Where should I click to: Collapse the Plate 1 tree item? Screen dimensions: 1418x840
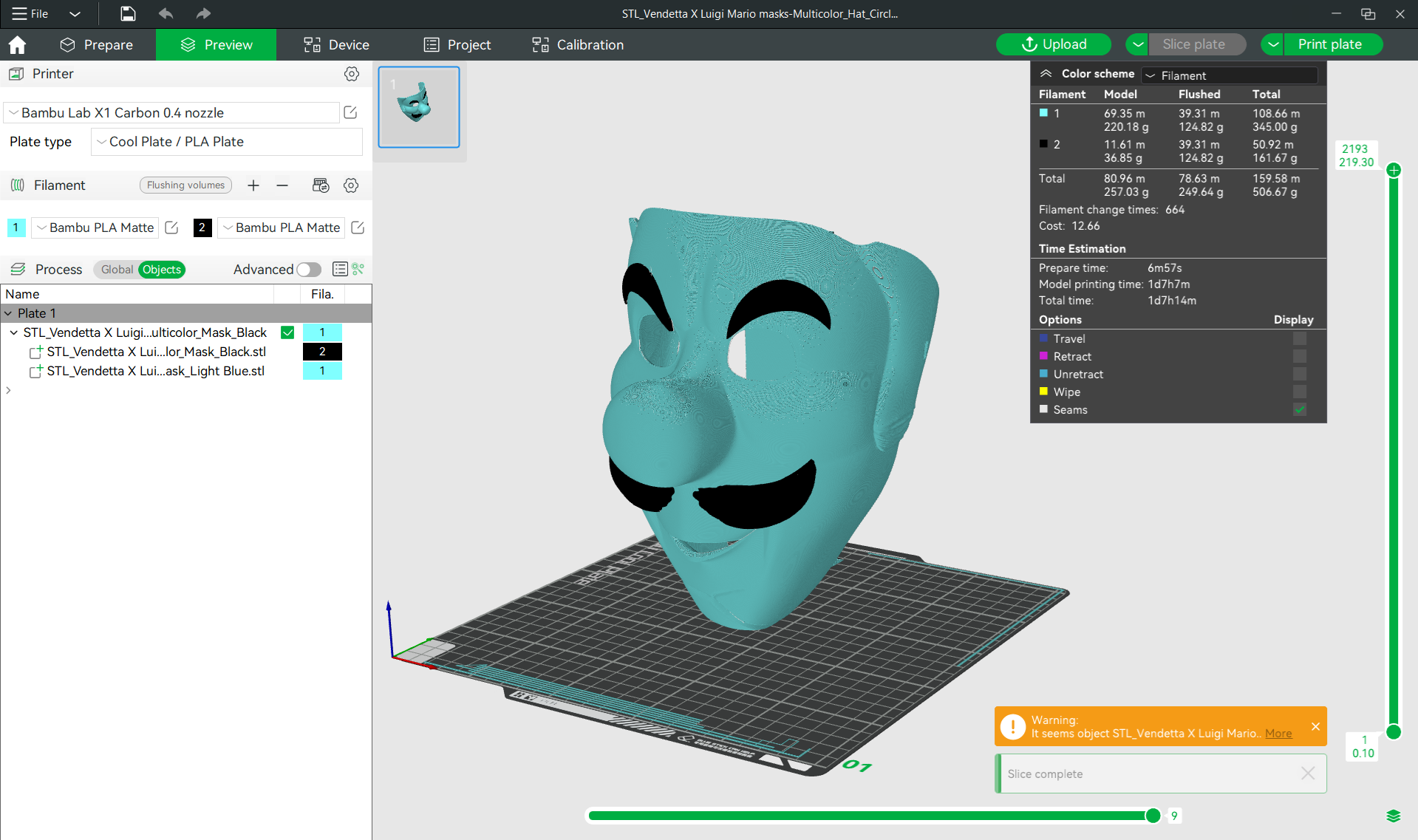coord(9,313)
